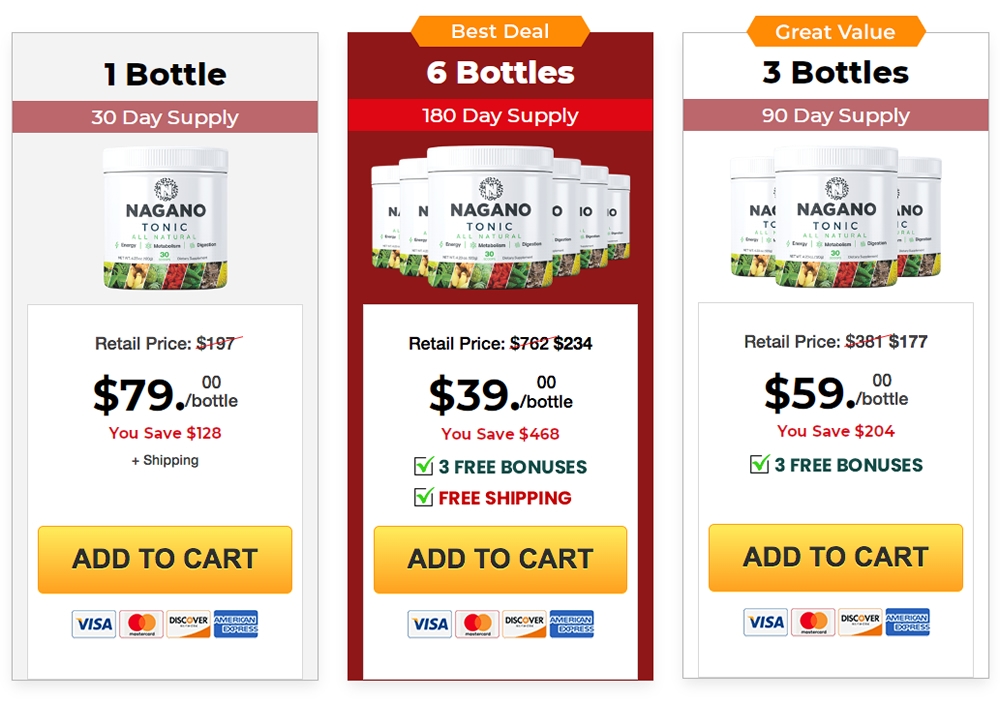1000x707 pixels.
Task: Click Visa icon under 3 Bottles offer
Action: 765,622
